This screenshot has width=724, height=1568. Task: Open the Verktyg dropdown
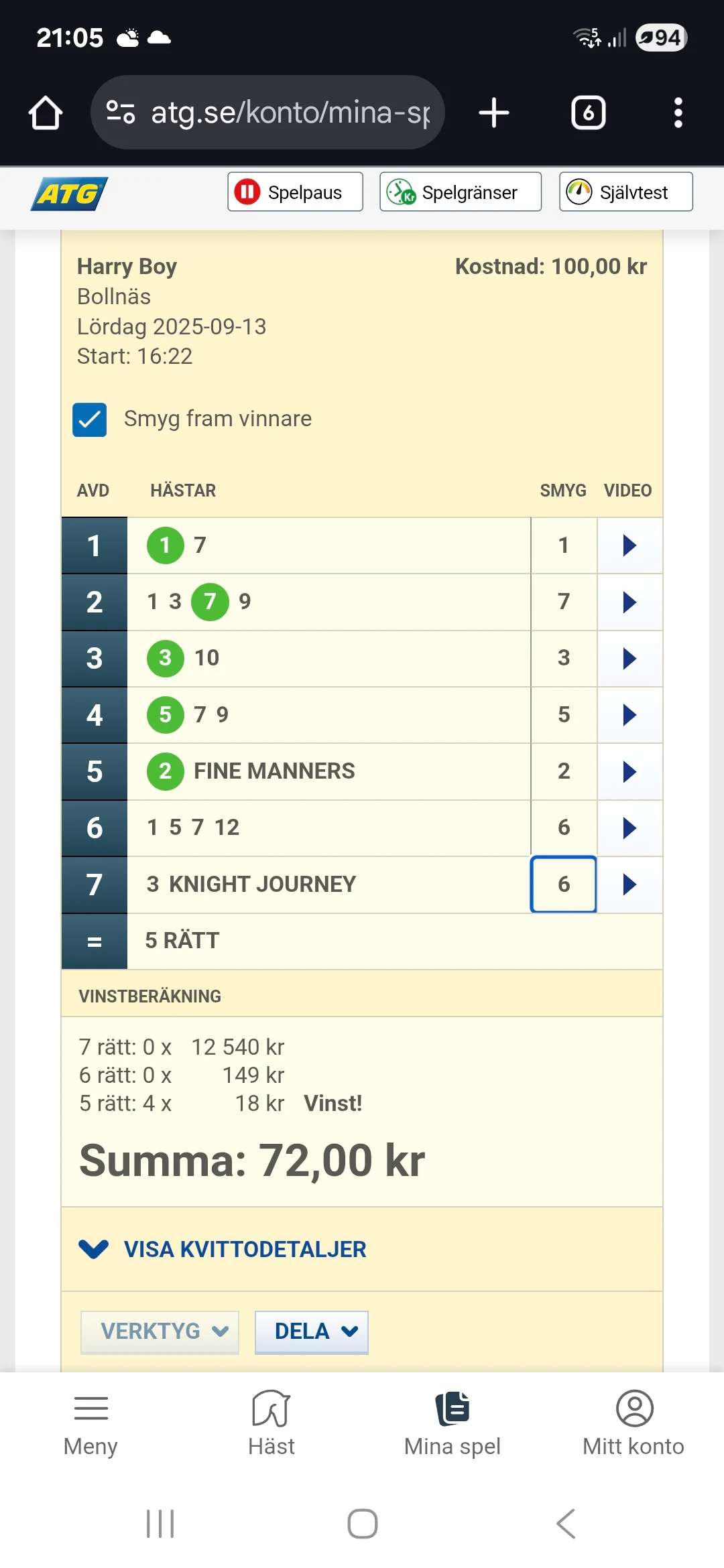[x=160, y=1331]
